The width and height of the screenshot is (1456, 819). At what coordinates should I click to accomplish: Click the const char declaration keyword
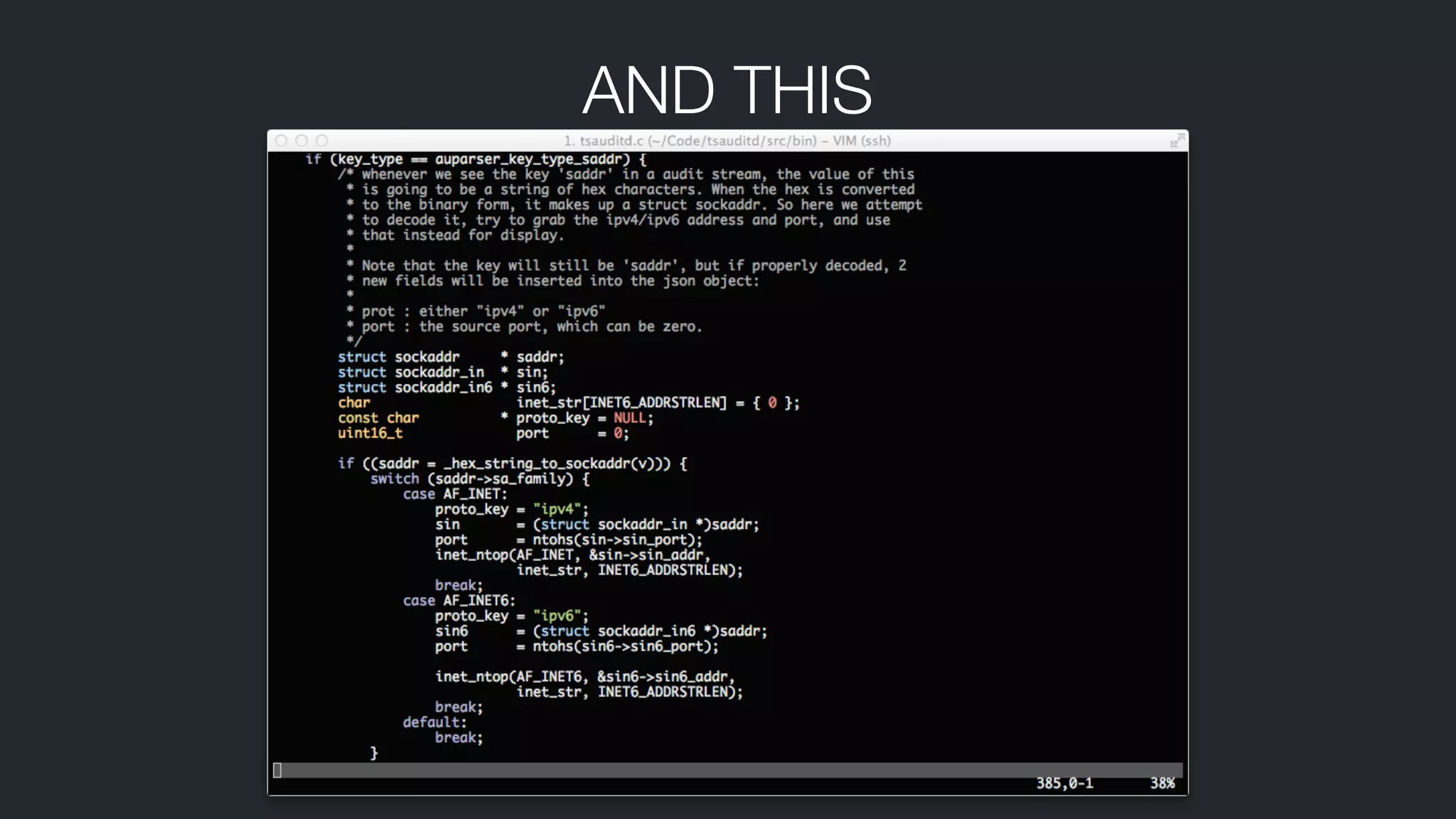(378, 418)
